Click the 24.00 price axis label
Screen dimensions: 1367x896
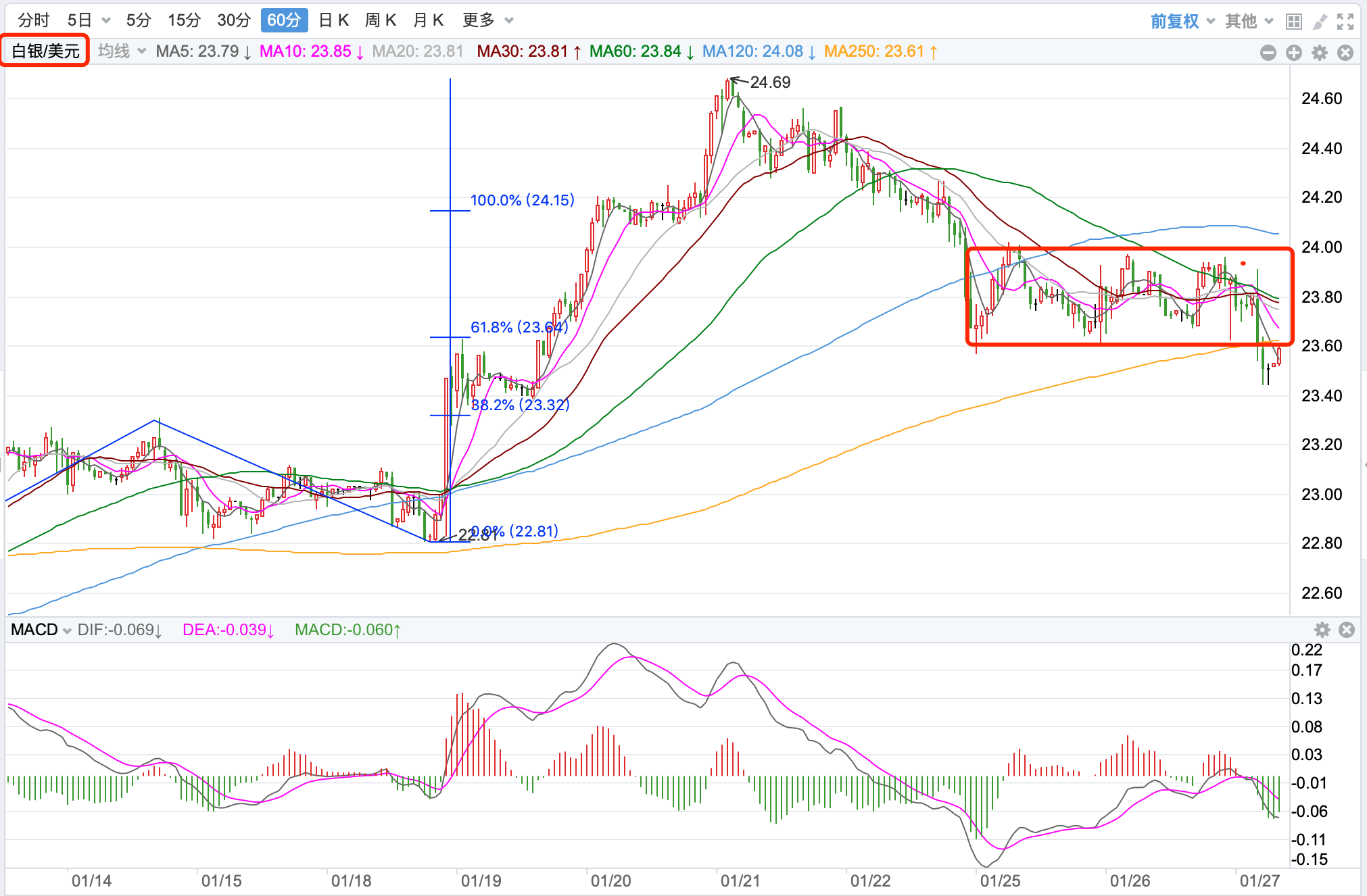point(1322,247)
